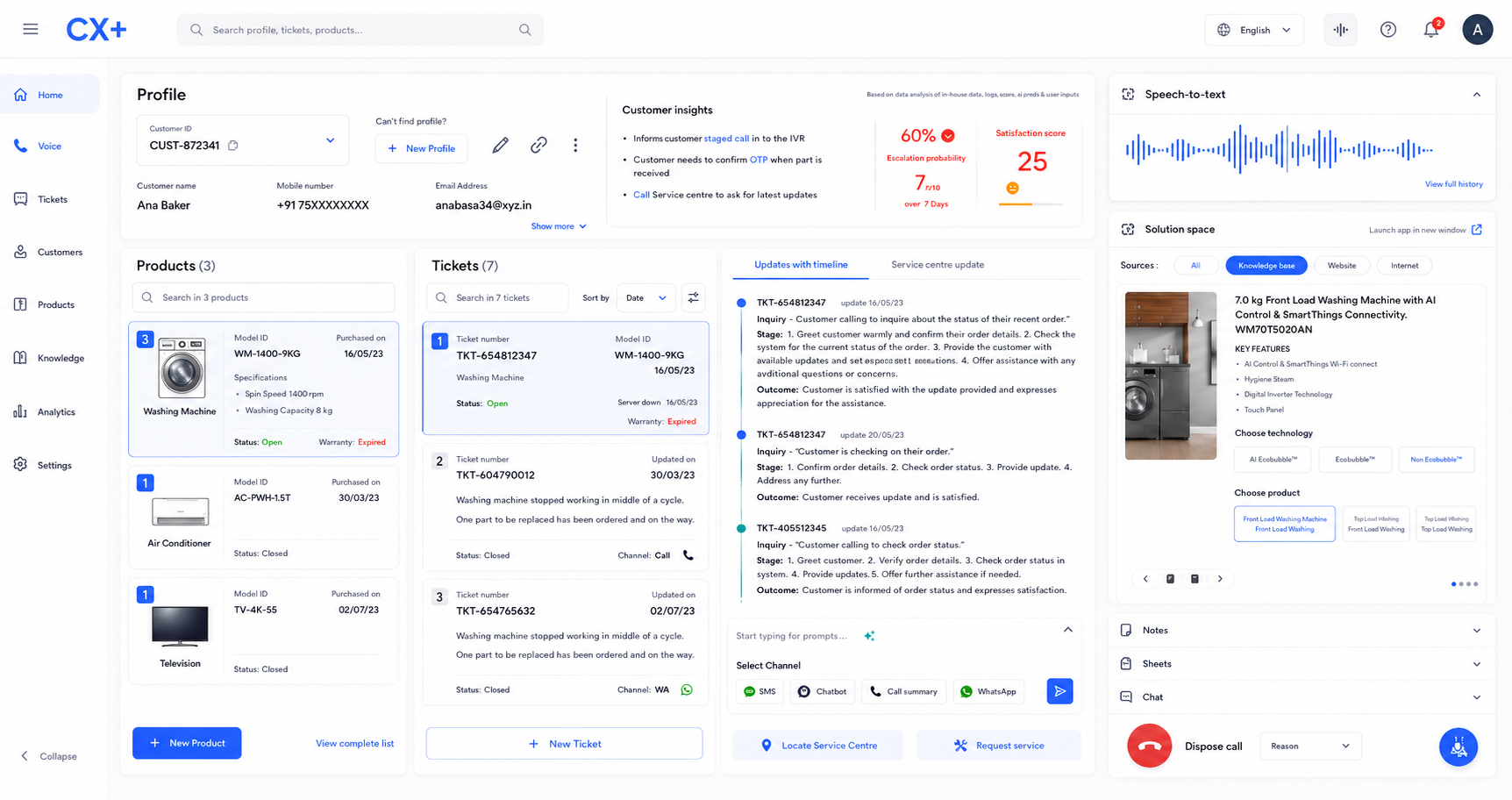Open the Sort by Date dropdown
The height and width of the screenshot is (800, 1512).
tap(646, 297)
